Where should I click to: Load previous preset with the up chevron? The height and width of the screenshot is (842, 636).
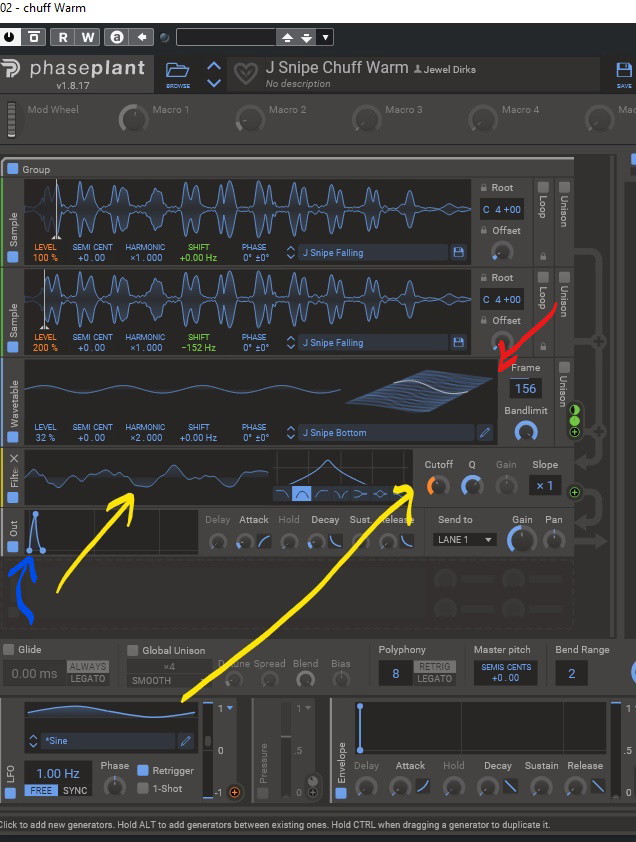pyautogui.click(x=214, y=66)
